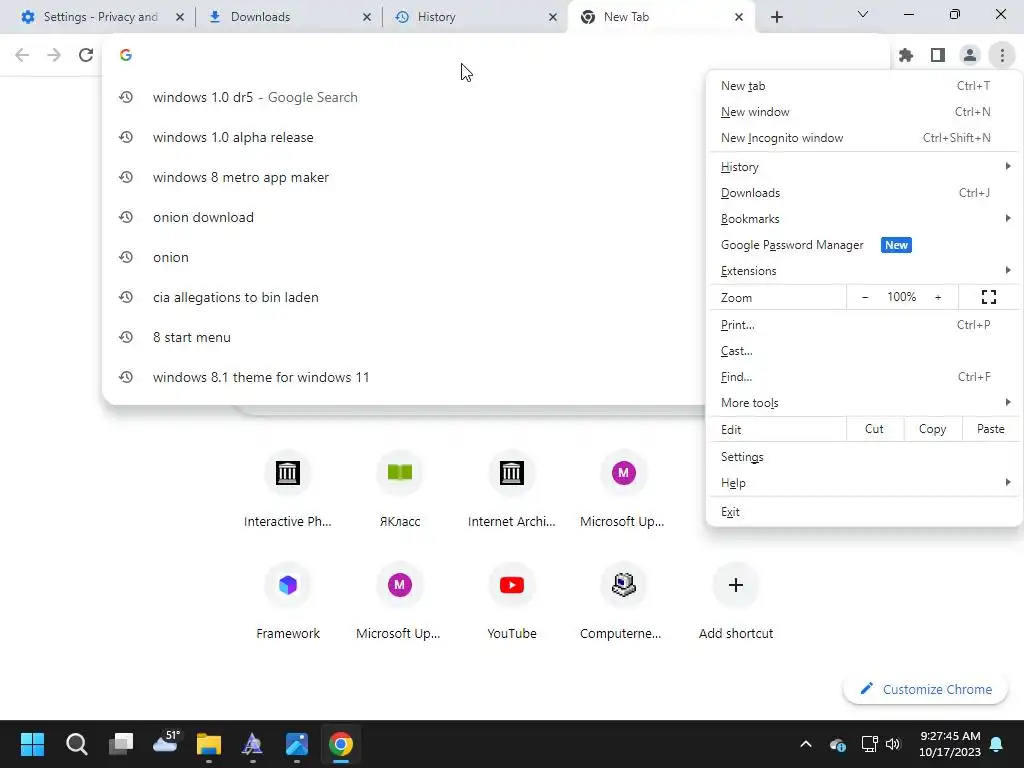
Task: Click the volume speaker tray icon
Action: click(x=893, y=744)
